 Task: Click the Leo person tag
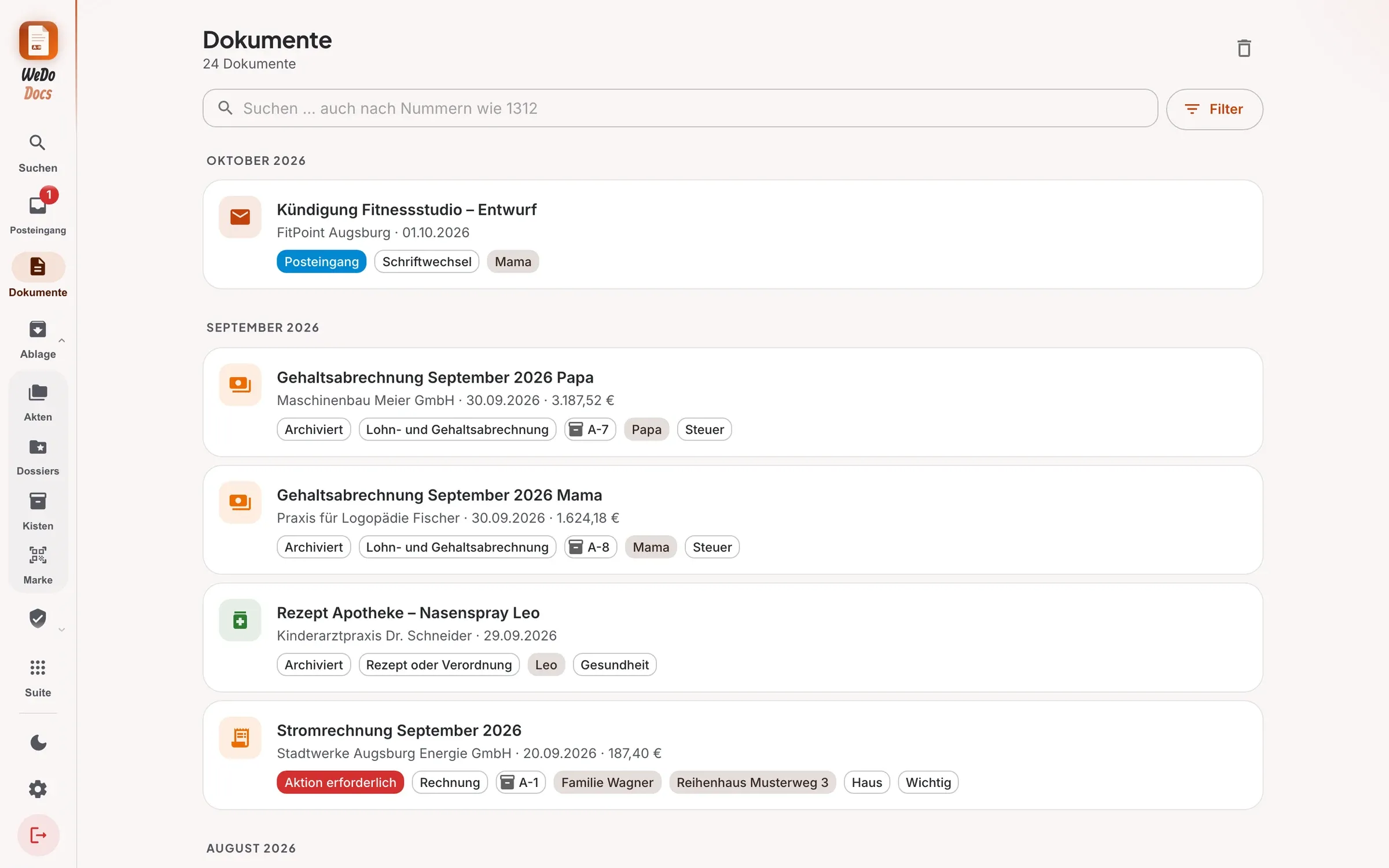(546, 664)
